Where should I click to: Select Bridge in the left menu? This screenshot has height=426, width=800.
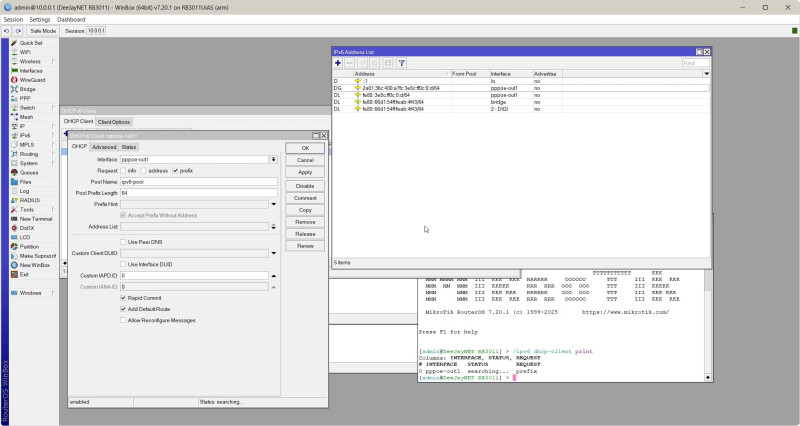point(27,89)
